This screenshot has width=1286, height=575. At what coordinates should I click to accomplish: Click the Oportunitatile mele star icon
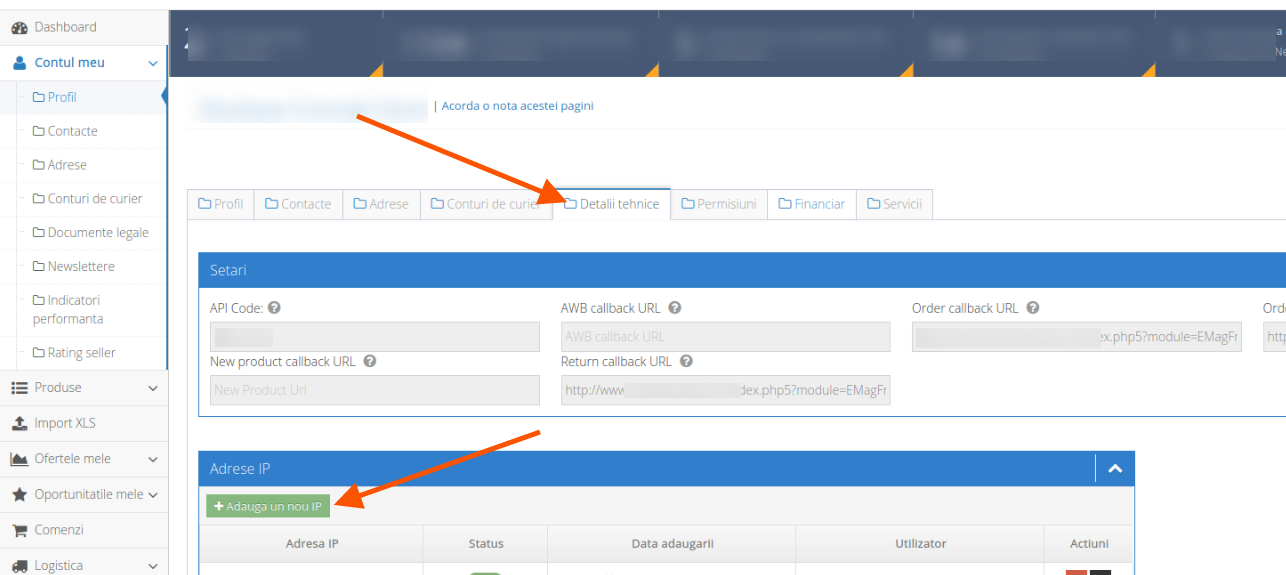click(x=19, y=494)
